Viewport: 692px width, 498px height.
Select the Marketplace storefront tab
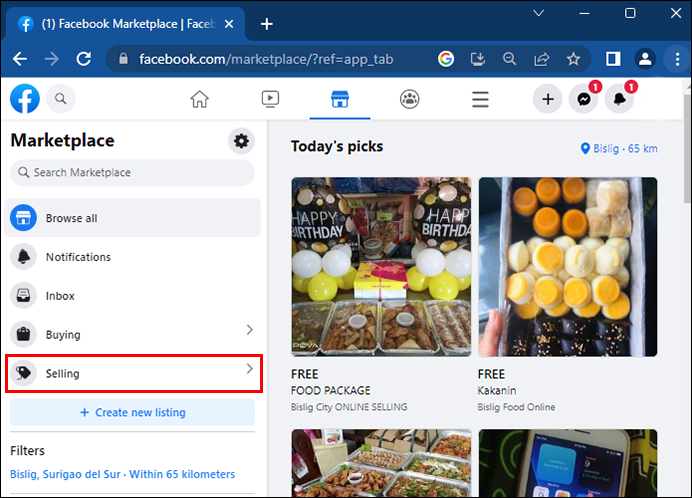(x=340, y=99)
